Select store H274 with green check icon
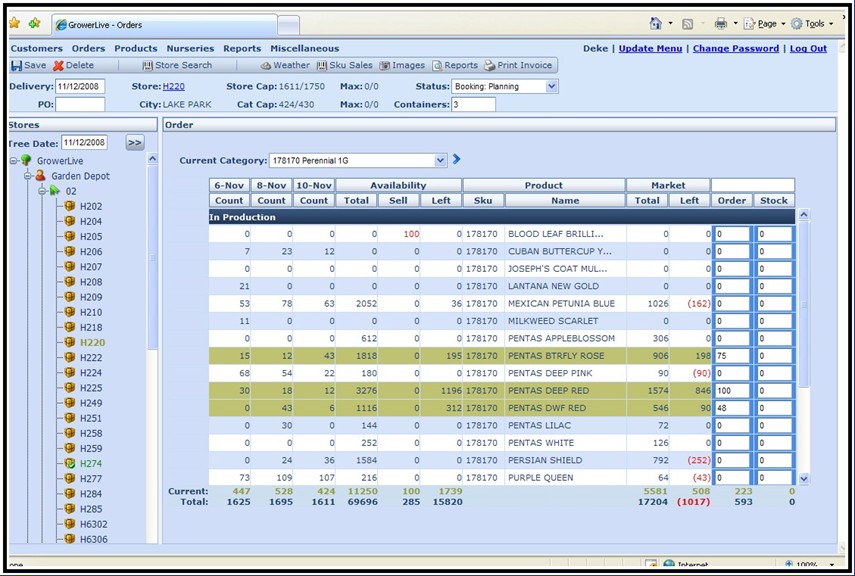The image size is (855, 576). [91, 464]
